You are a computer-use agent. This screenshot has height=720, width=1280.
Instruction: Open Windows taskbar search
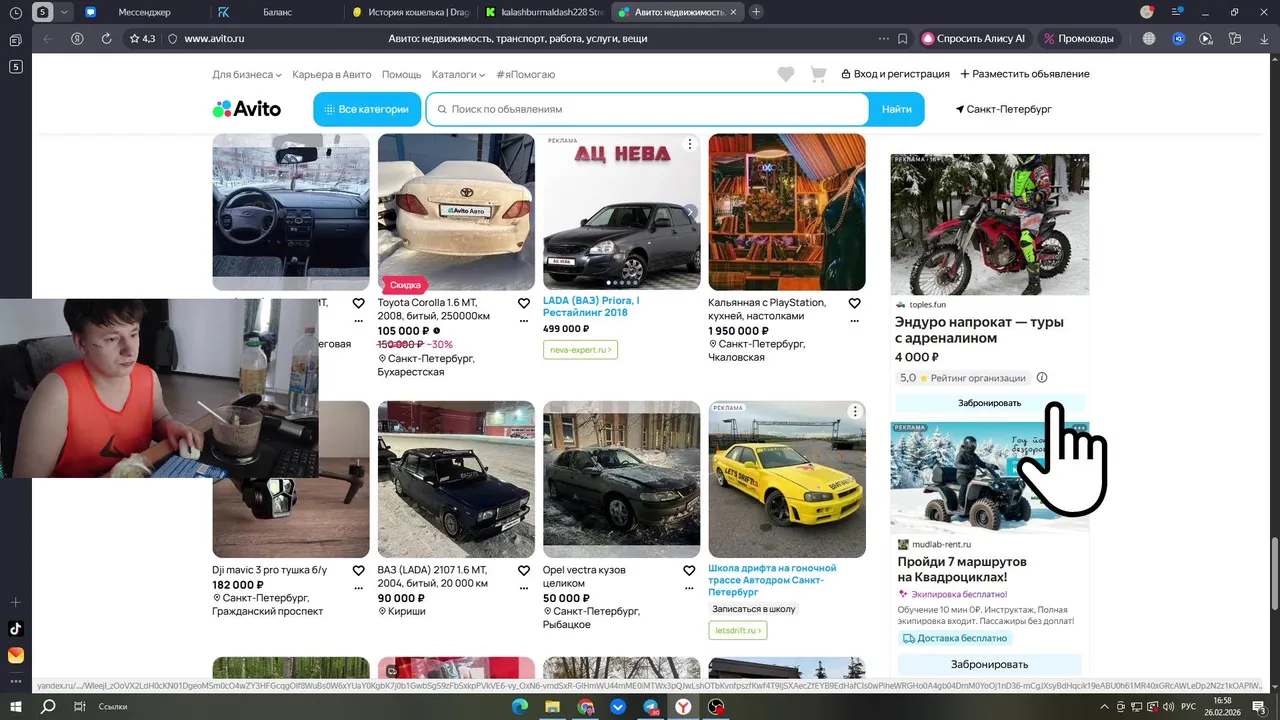click(47, 706)
